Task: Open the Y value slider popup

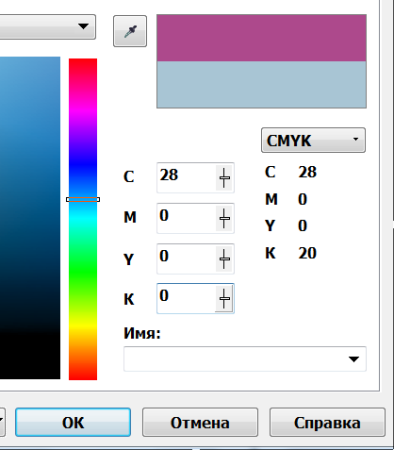Action: pyautogui.click(x=224, y=259)
